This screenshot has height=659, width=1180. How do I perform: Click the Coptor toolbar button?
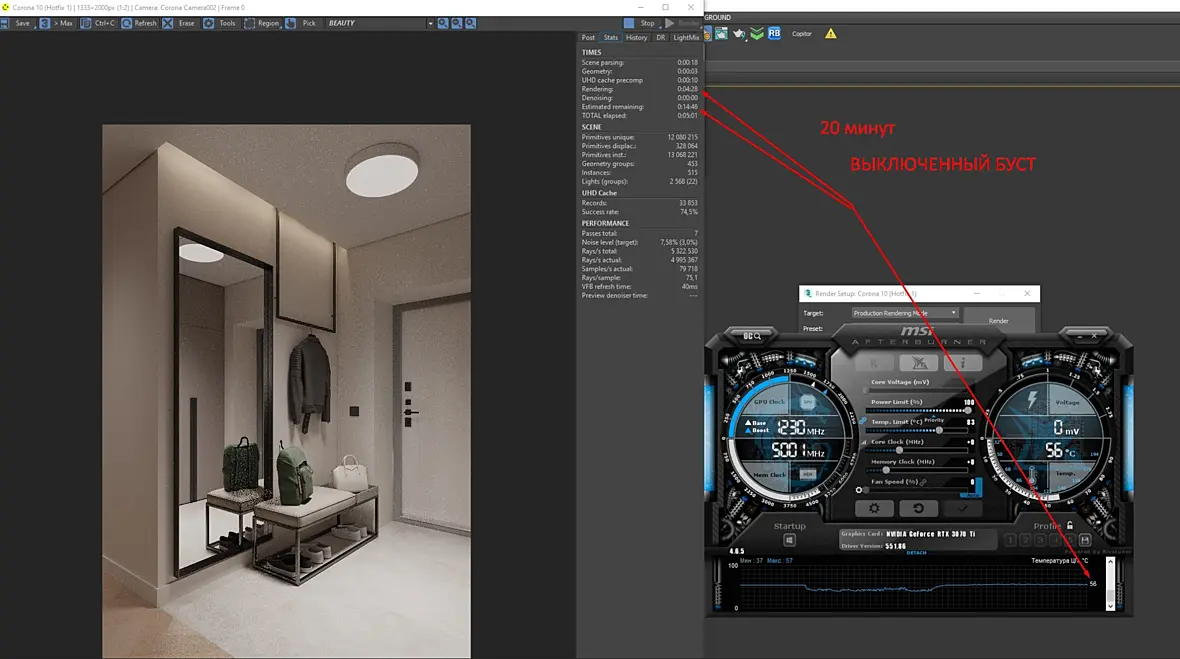pyautogui.click(x=801, y=34)
